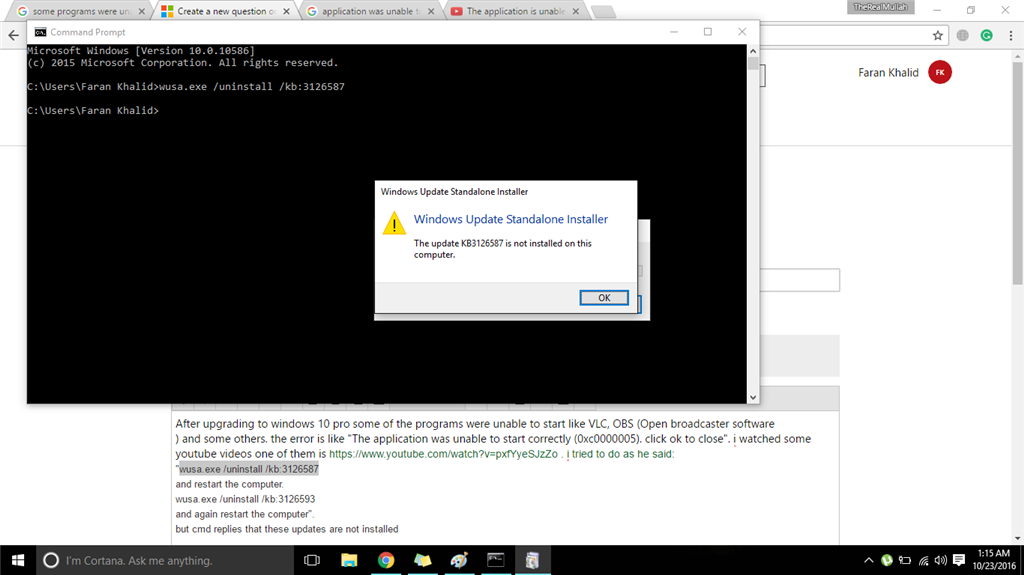The height and width of the screenshot is (575, 1024).
Task: Close the 'some programs were un' tab
Action: pos(142,11)
